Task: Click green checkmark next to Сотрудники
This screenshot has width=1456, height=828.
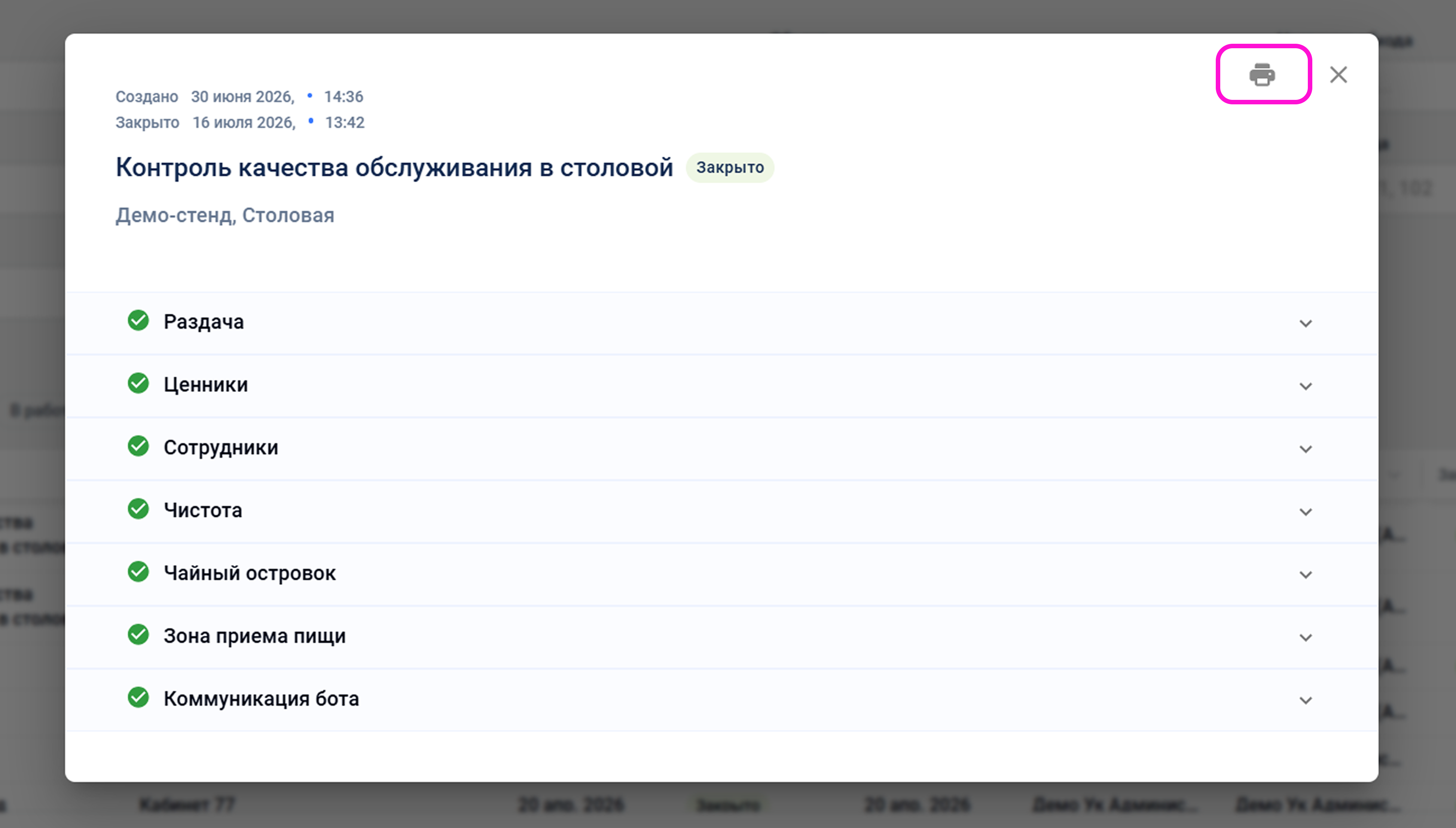Action: click(138, 446)
